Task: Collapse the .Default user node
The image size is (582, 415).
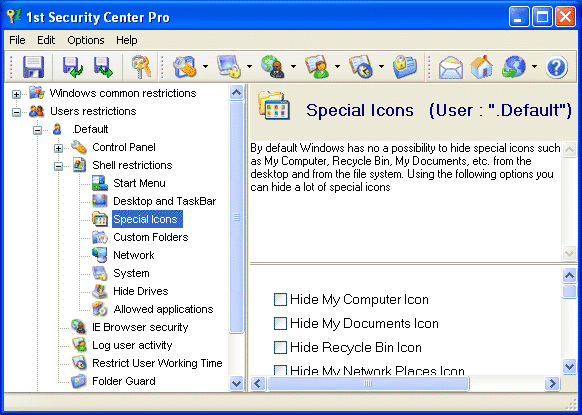Action: coord(37,130)
